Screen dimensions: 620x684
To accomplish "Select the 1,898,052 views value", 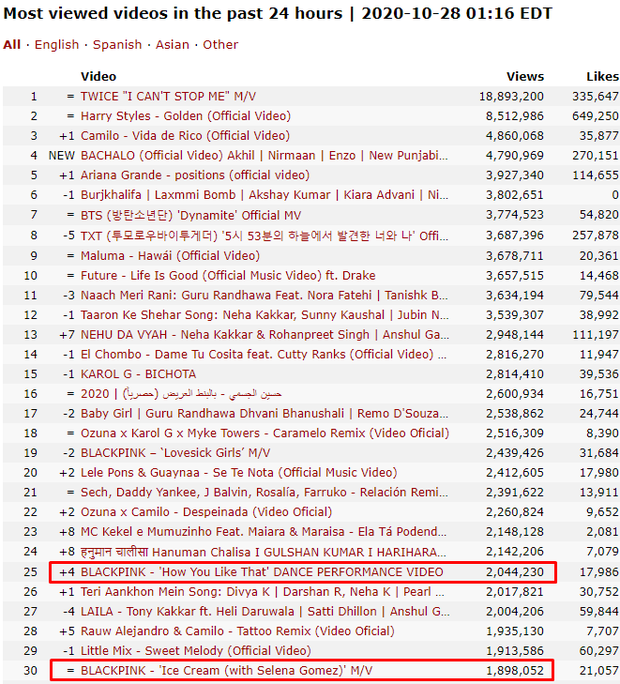I will coord(515,670).
